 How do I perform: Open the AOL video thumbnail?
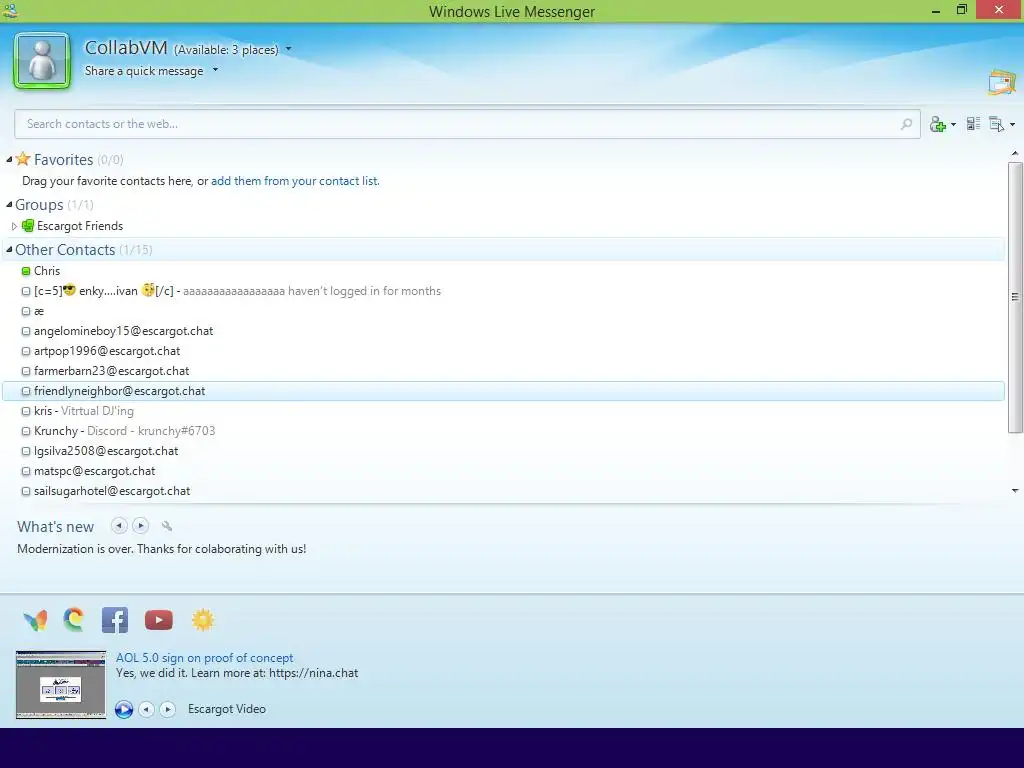coord(61,684)
